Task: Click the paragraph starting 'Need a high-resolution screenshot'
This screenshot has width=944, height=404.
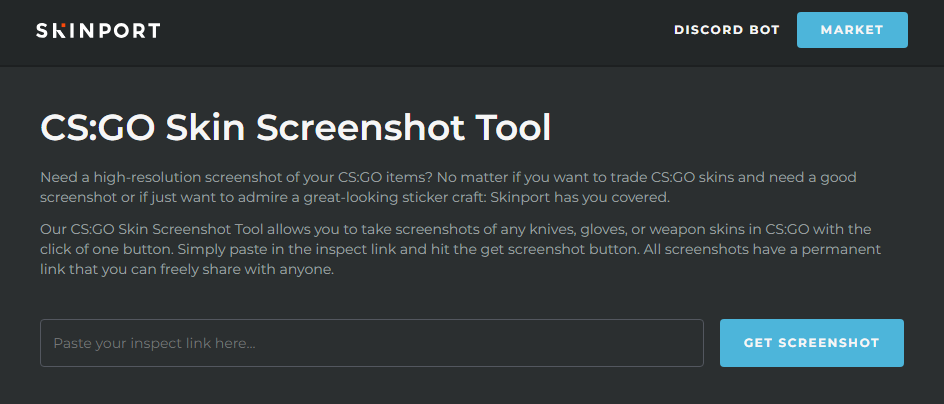Action: 448,187
